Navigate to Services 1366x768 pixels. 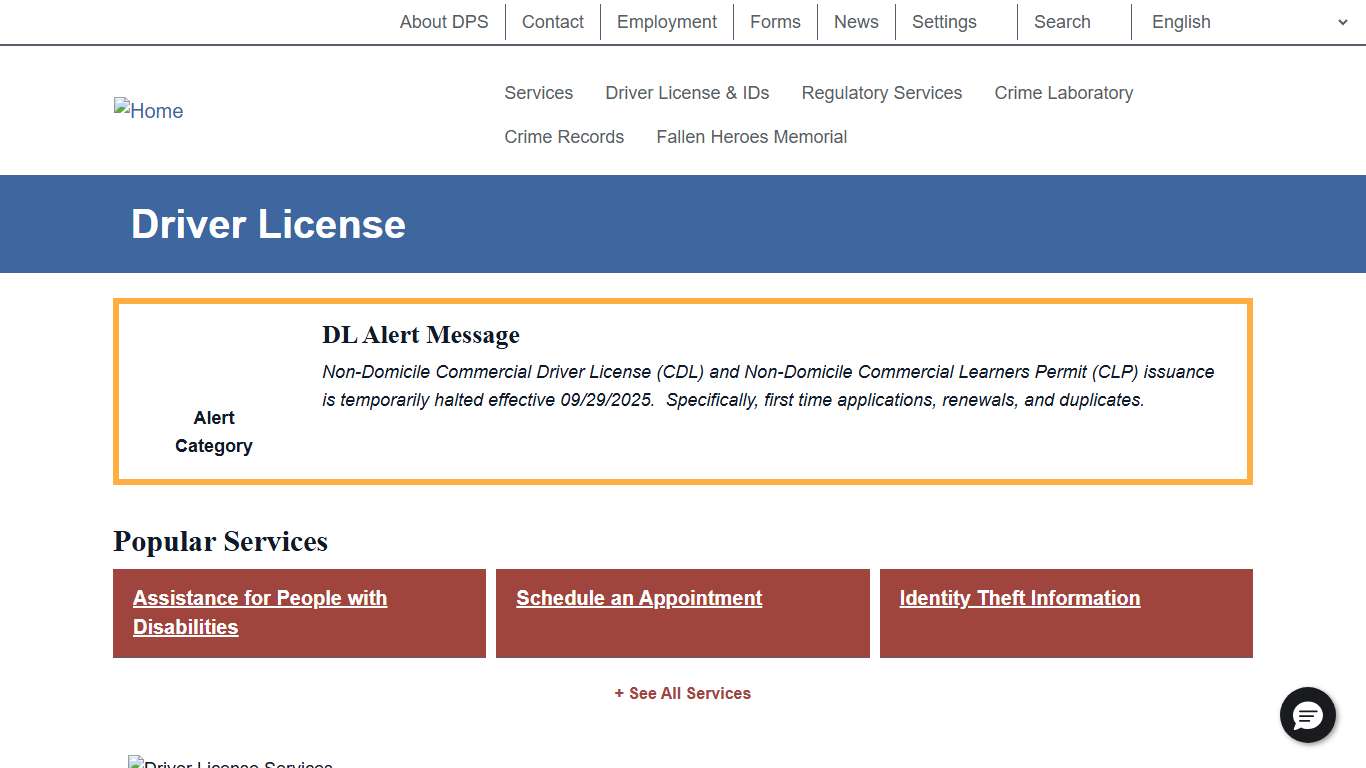[x=538, y=92]
